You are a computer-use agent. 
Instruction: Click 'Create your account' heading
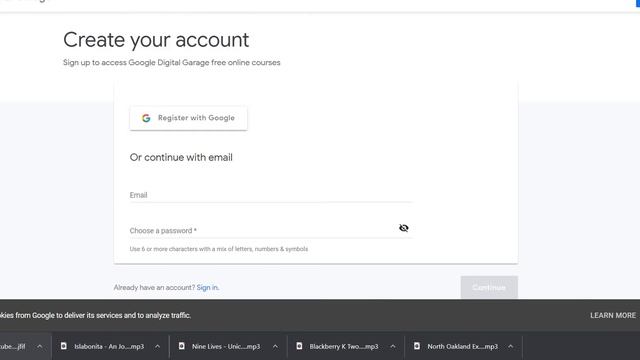[x=156, y=40]
